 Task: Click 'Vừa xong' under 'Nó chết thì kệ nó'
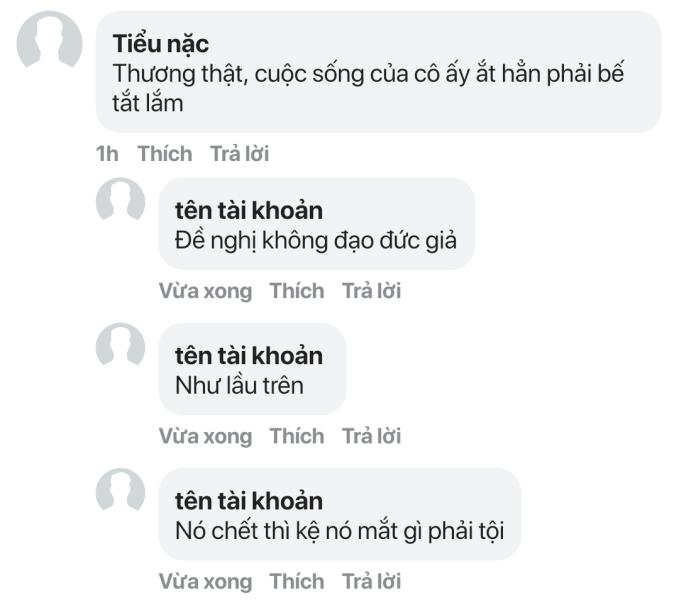point(205,581)
